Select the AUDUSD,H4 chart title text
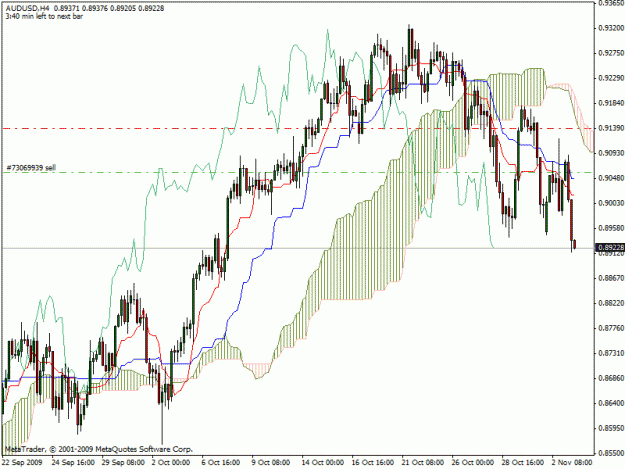This screenshot has width=625, height=469. pyautogui.click(x=28, y=8)
